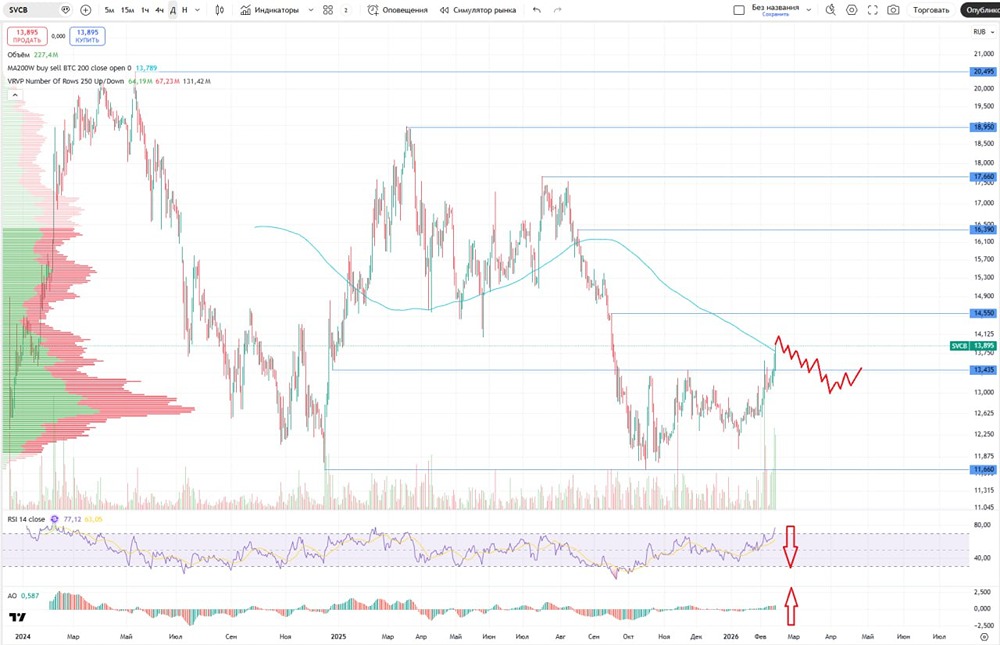
Task: Click the Торговать button
Action: [930, 10]
